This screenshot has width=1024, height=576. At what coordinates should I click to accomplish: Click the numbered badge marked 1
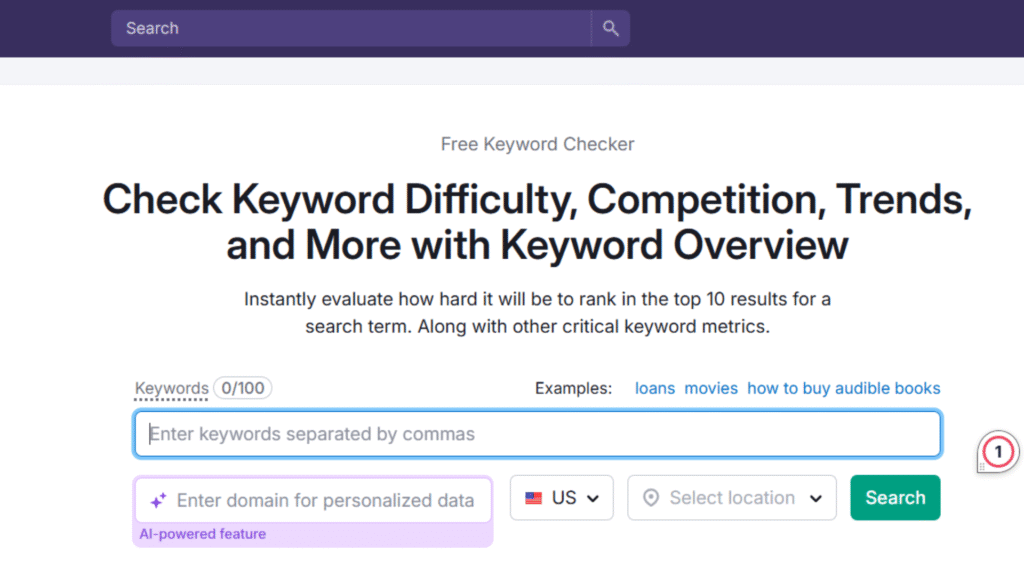(x=997, y=453)
